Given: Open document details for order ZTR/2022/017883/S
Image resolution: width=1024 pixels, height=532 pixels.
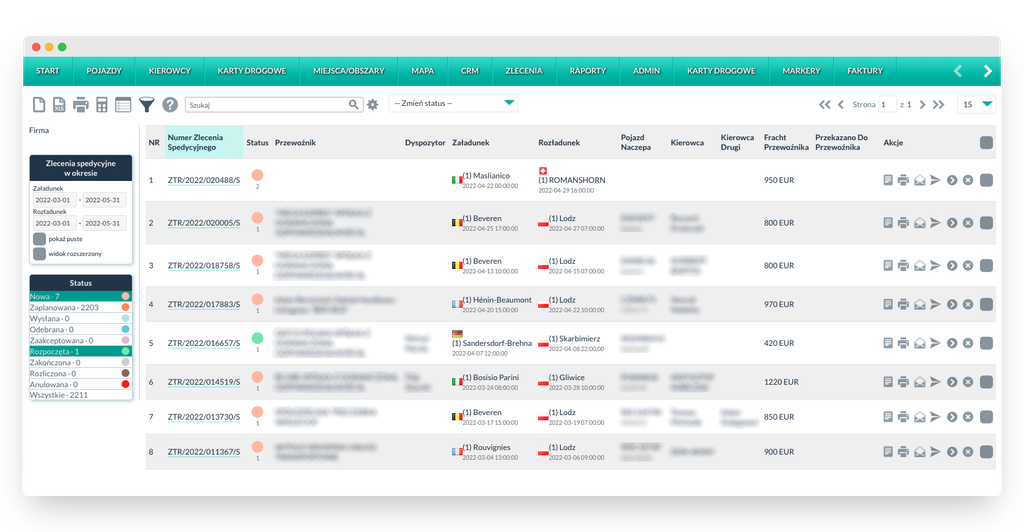Looking at the screenshot, I should click(x=888, y=304).
